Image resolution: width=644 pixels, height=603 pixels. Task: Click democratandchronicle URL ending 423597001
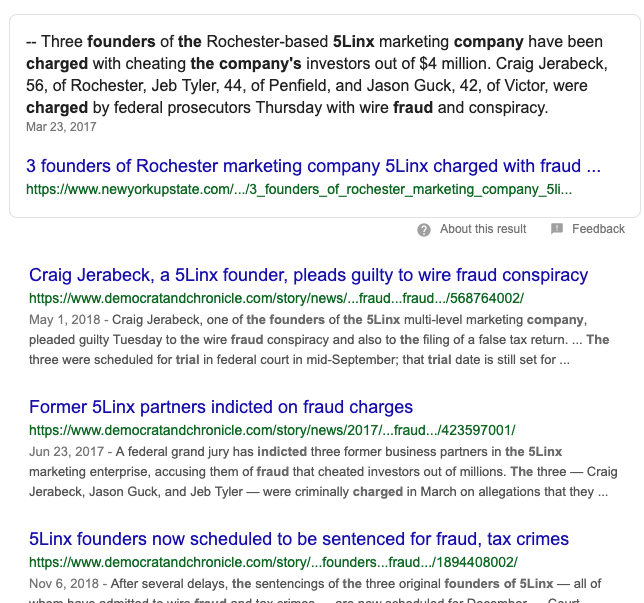[272, 430]
